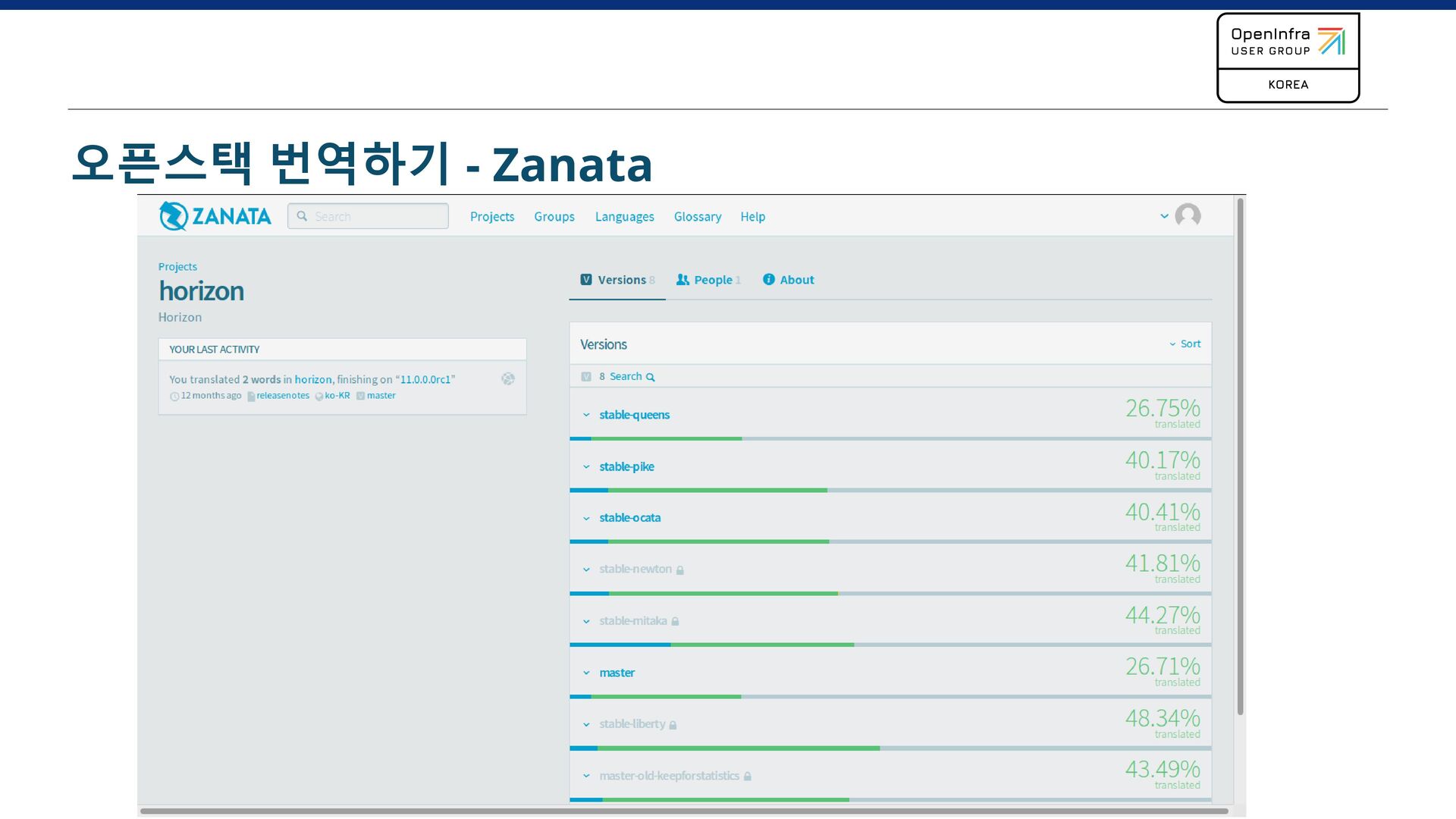Open the Groups menu
1456x819 pixels.
[554, 217]
